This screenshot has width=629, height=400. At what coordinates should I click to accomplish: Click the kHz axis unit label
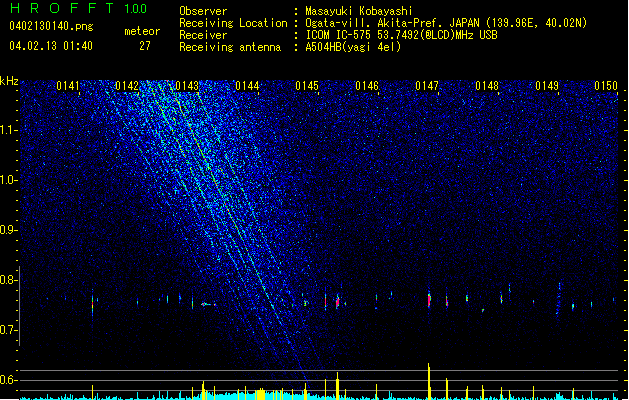pos(9,81)
